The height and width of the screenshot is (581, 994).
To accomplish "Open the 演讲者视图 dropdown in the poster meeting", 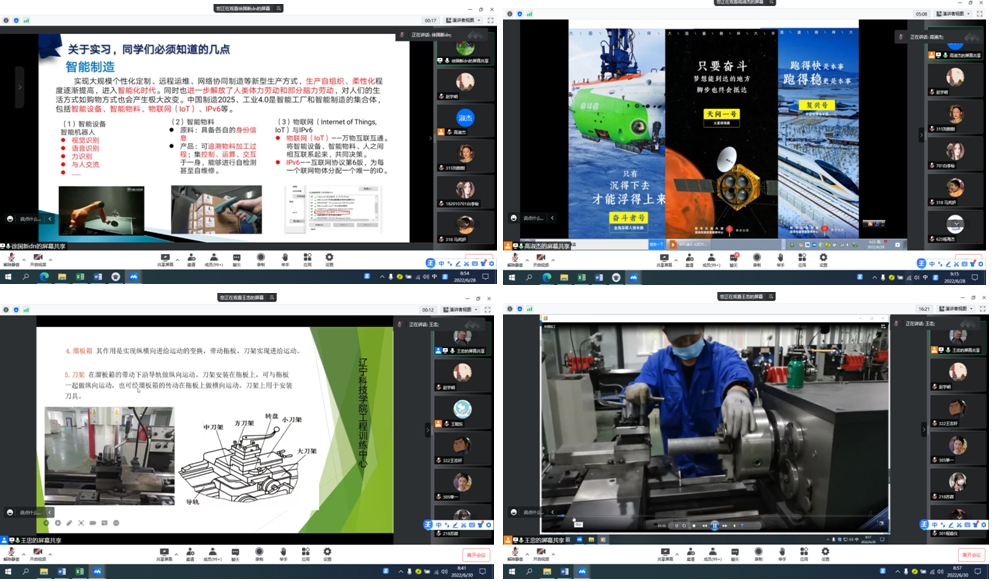I will (953, 14).
